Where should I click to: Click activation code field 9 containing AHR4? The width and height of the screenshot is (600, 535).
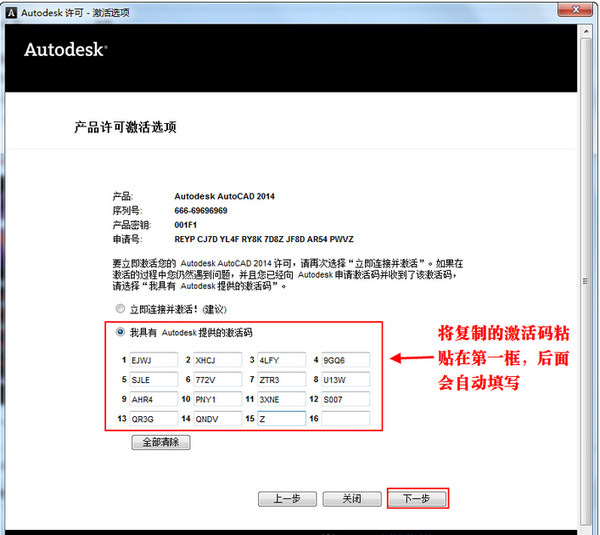pyautogui.click(x=153, y=399)
